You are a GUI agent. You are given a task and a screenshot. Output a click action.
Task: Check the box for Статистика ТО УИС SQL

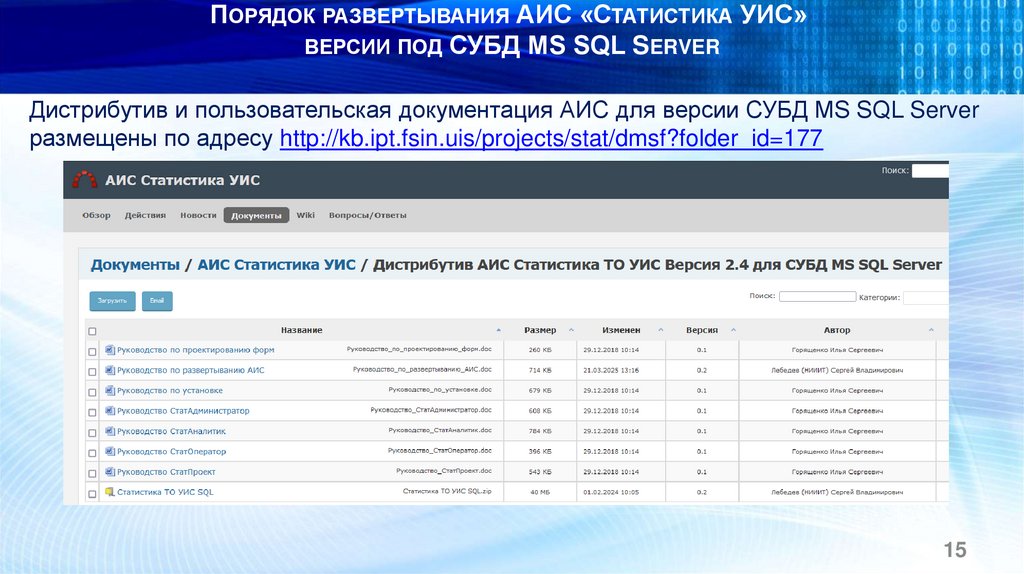[92, 494]
